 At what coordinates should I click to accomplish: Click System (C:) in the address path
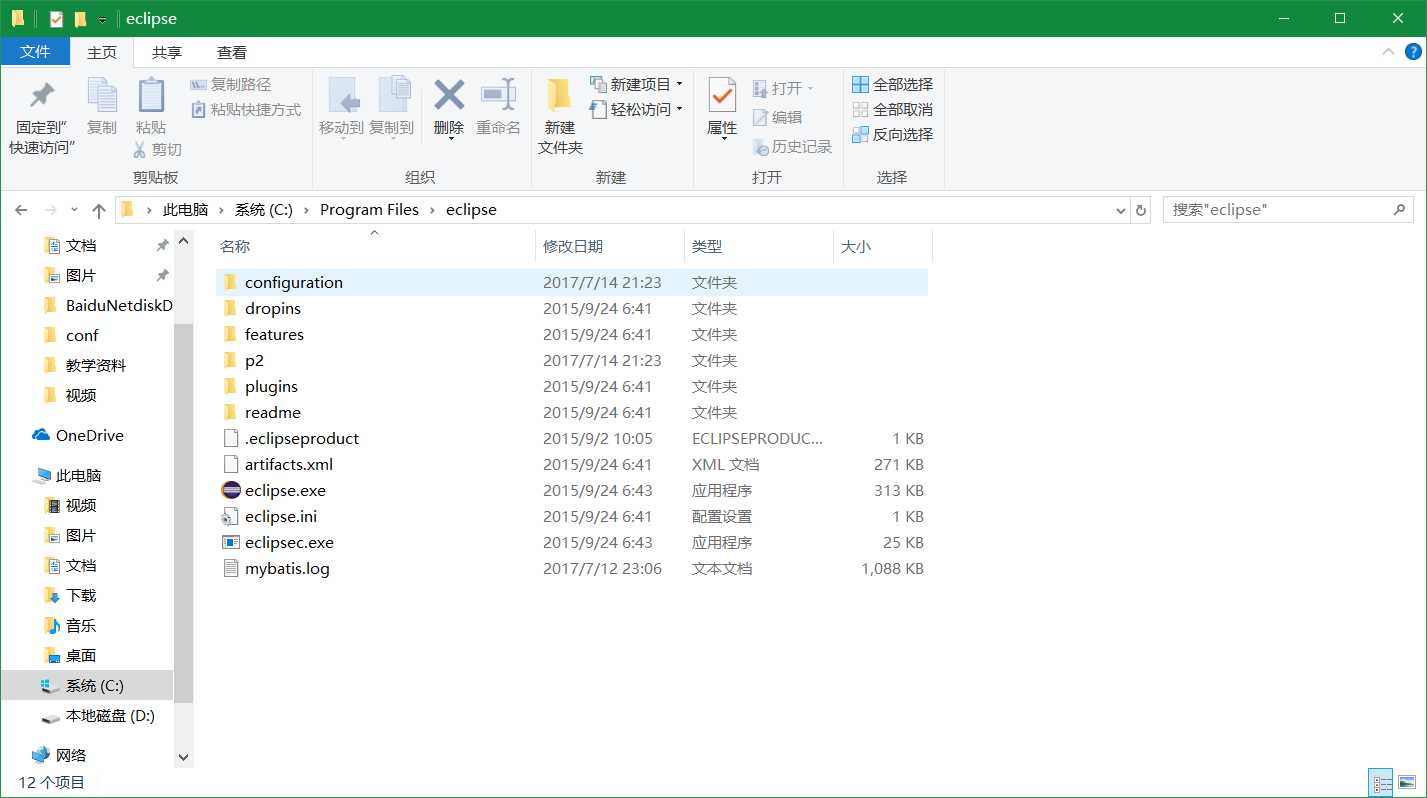(264, 210)
